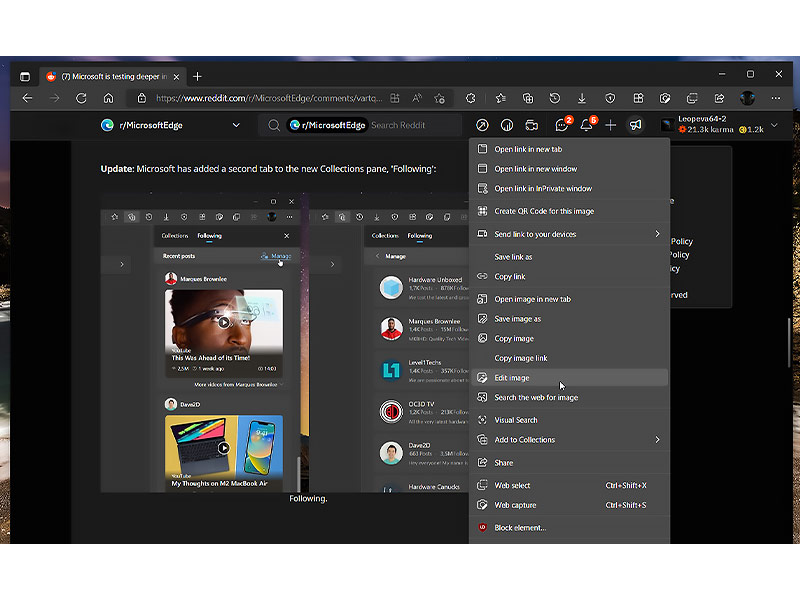This screenshot has height=600, width=800.
Task: Select Visual Search
Action: click(569, 420)
